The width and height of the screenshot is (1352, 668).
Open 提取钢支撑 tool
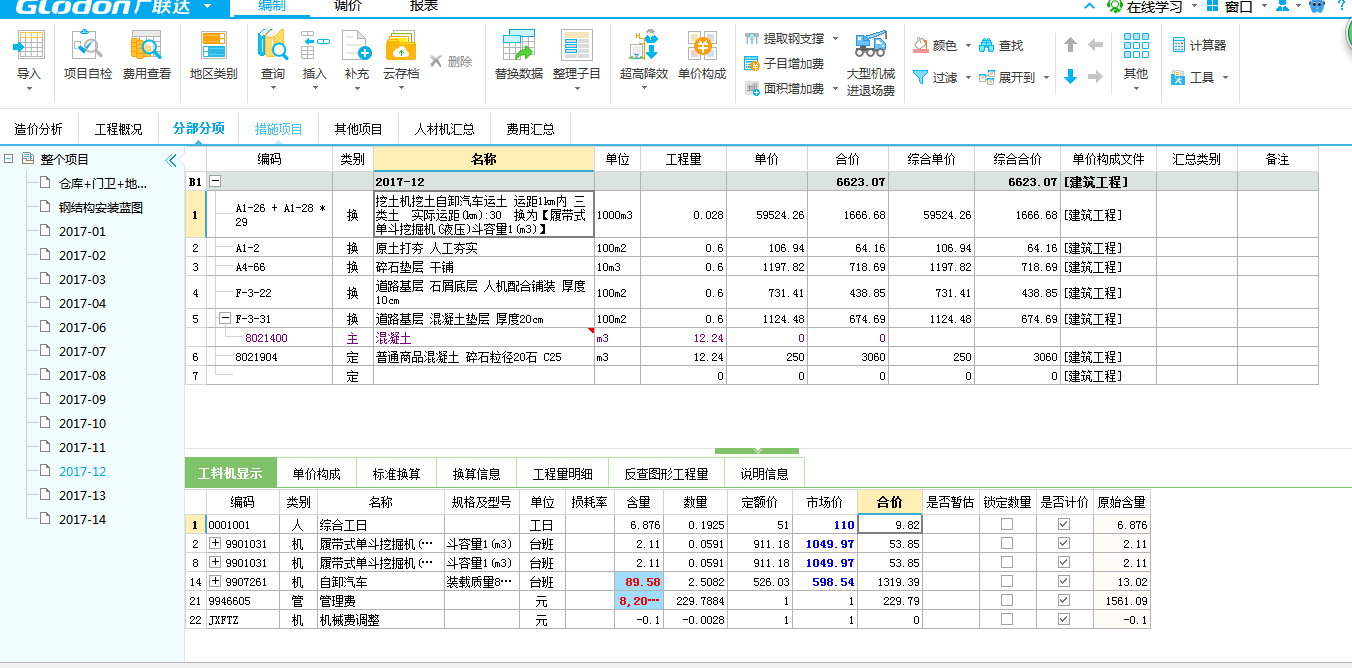792,38
